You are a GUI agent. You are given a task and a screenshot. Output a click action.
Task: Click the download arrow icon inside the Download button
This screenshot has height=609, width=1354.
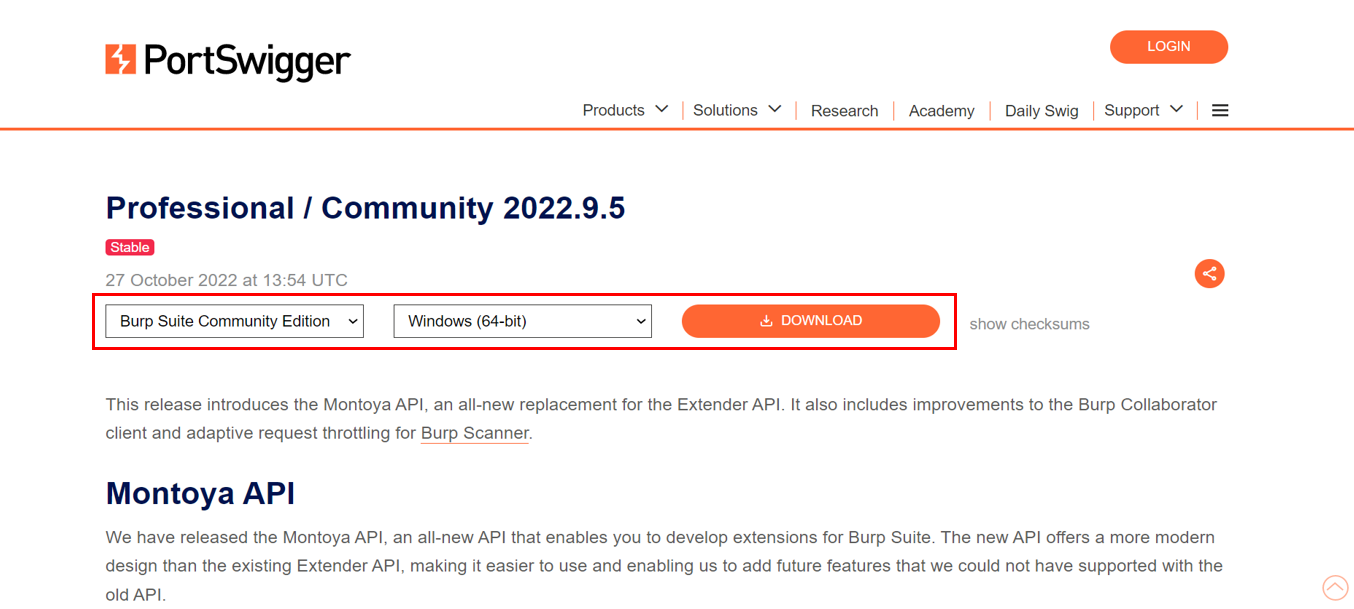[767, 321]
